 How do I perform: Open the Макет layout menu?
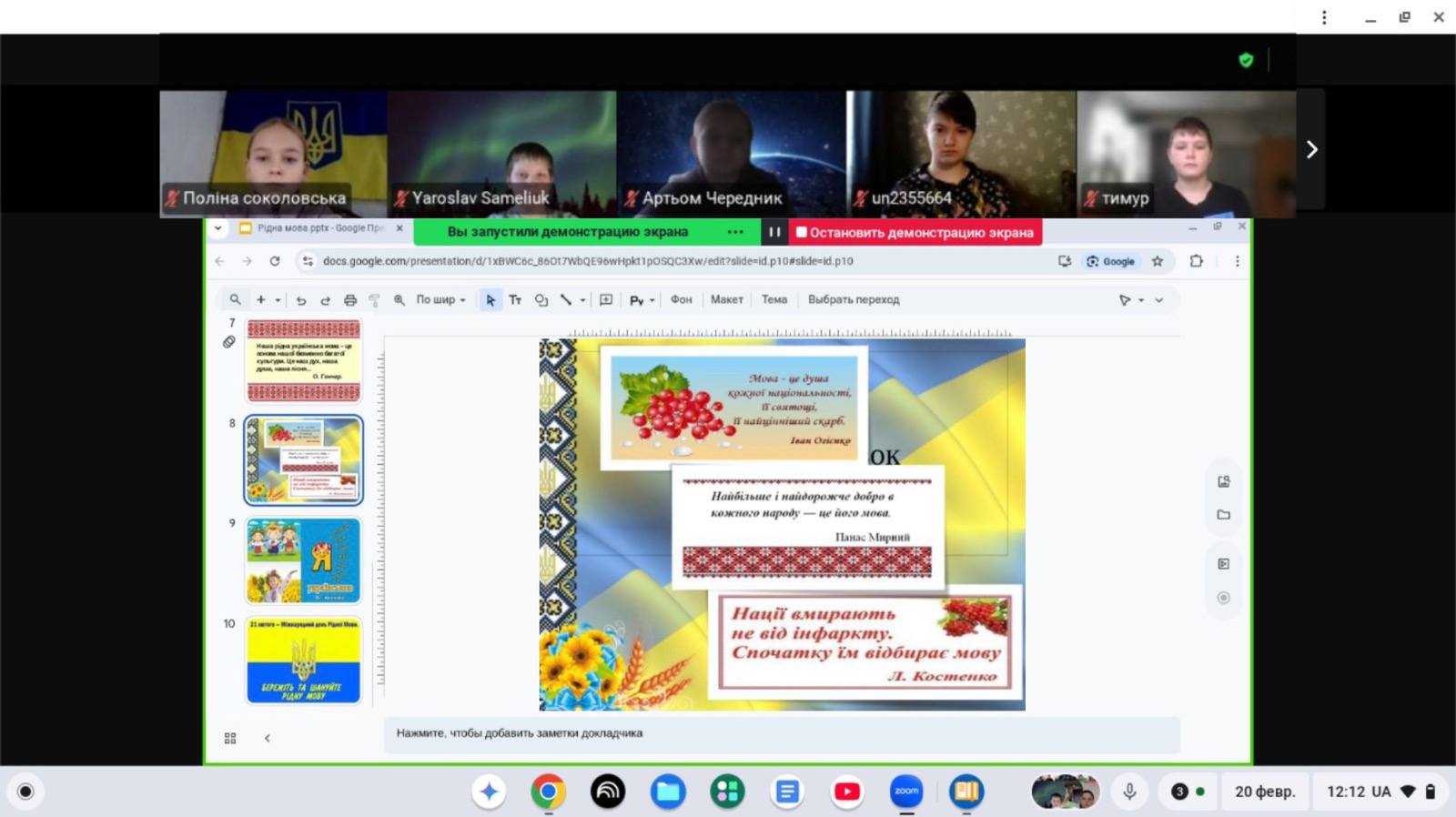click(x=726, y=299)
